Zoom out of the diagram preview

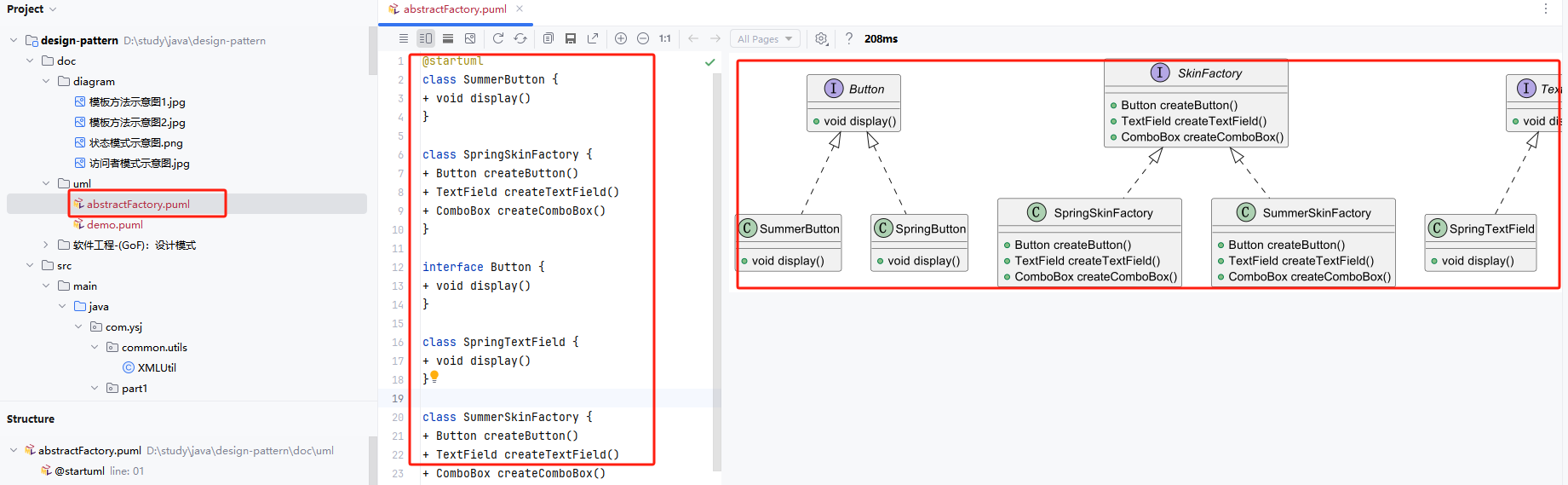pos(643,38)
